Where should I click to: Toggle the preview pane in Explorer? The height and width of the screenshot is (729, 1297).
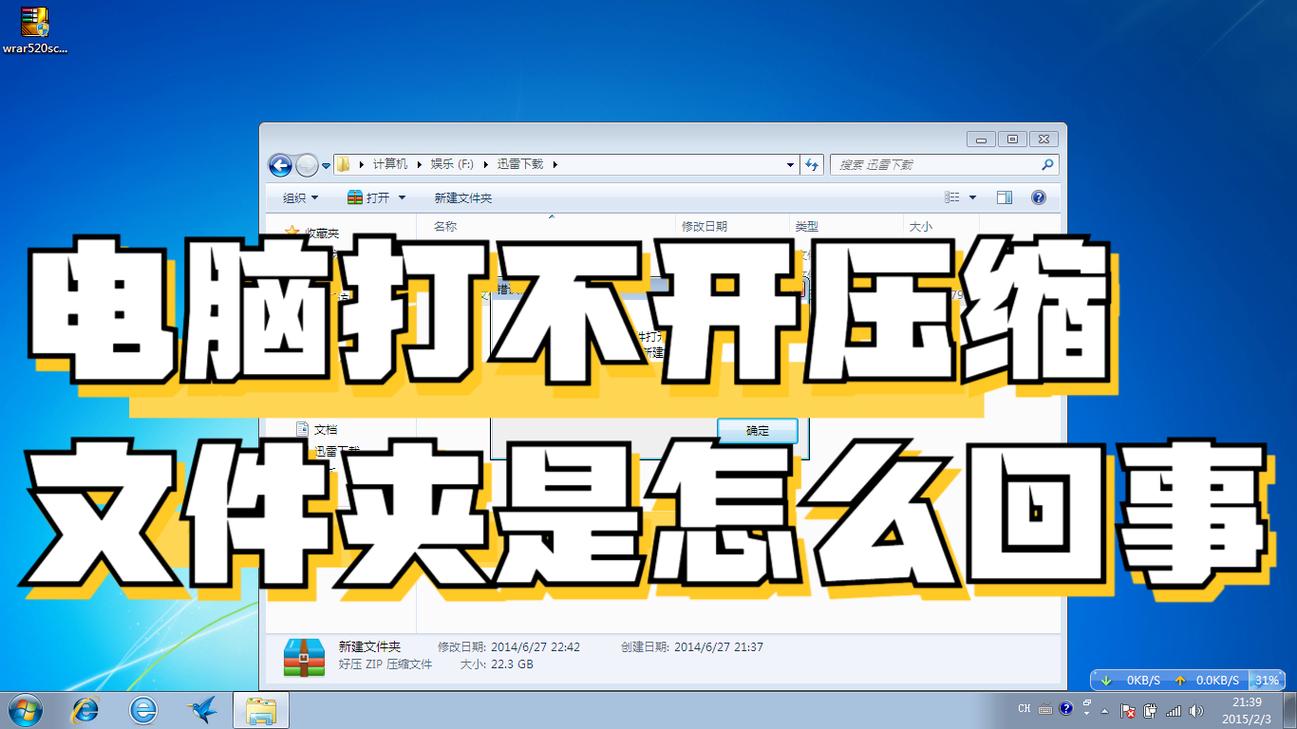click(1004, 197)
